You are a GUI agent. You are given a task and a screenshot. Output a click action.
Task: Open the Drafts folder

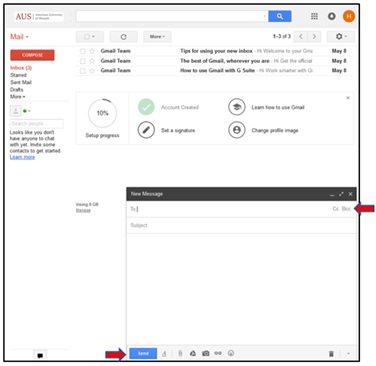pyautogui.click(x=17, y=90)
